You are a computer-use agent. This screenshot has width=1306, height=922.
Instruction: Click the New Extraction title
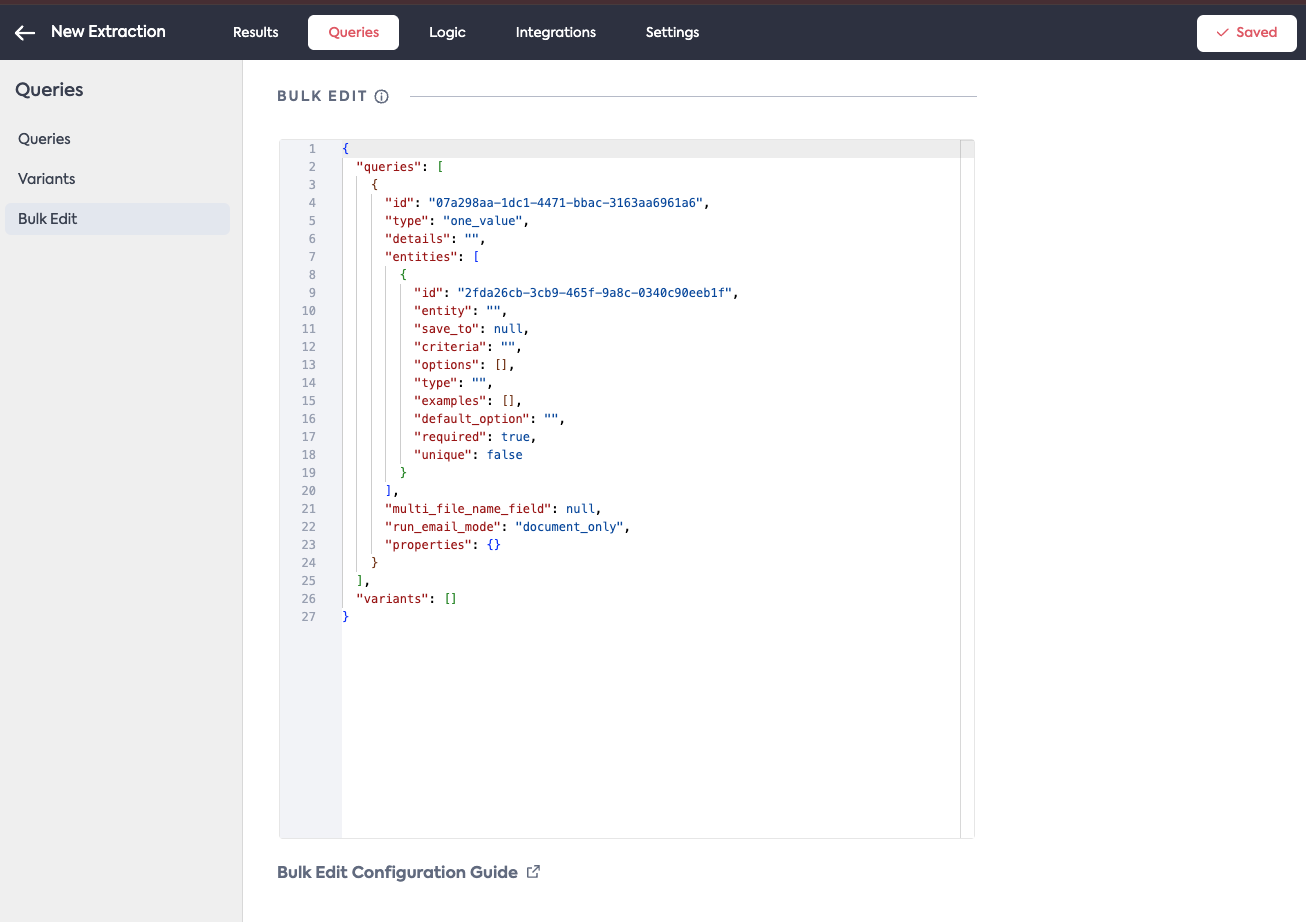pyautogui.click(x=108, y=32)
